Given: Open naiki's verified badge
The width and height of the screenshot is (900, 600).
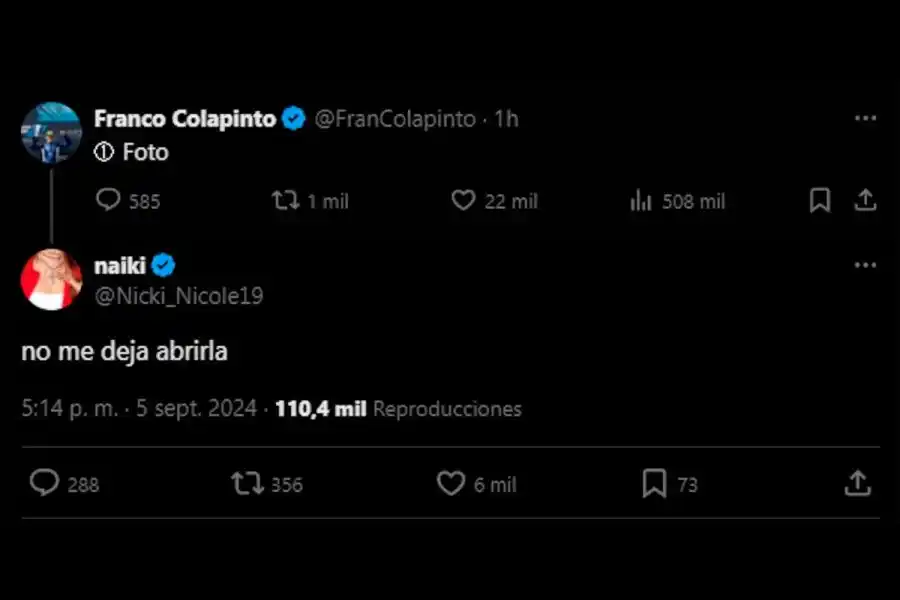Looking at the screenshot, I should [x=164, y=265].
